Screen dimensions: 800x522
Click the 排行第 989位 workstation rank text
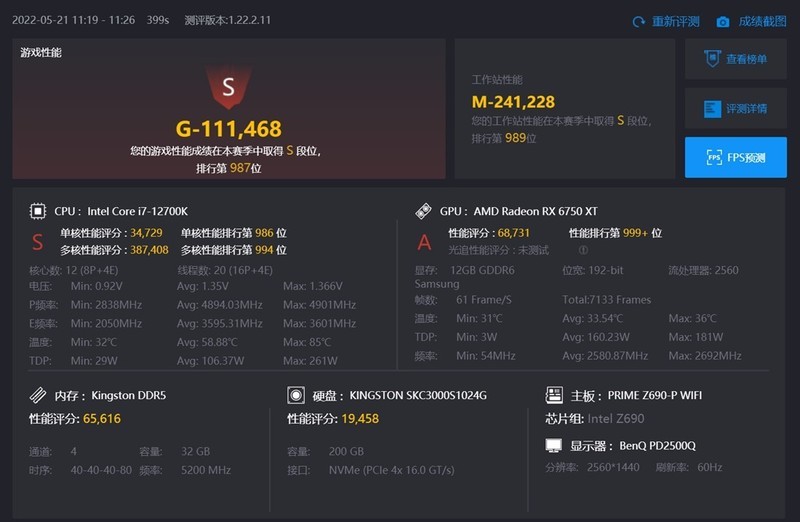pyautogui.click(x=504, y=138)
